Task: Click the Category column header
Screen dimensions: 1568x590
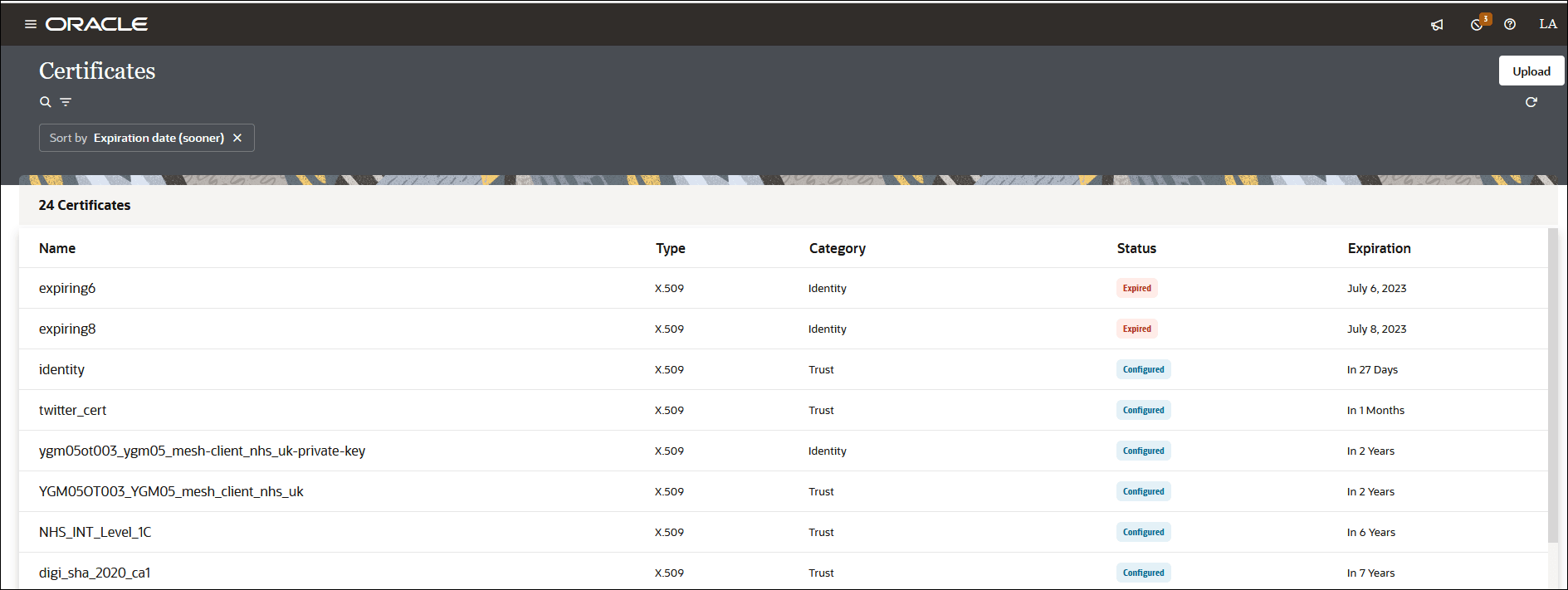Action: click(837, 248)
